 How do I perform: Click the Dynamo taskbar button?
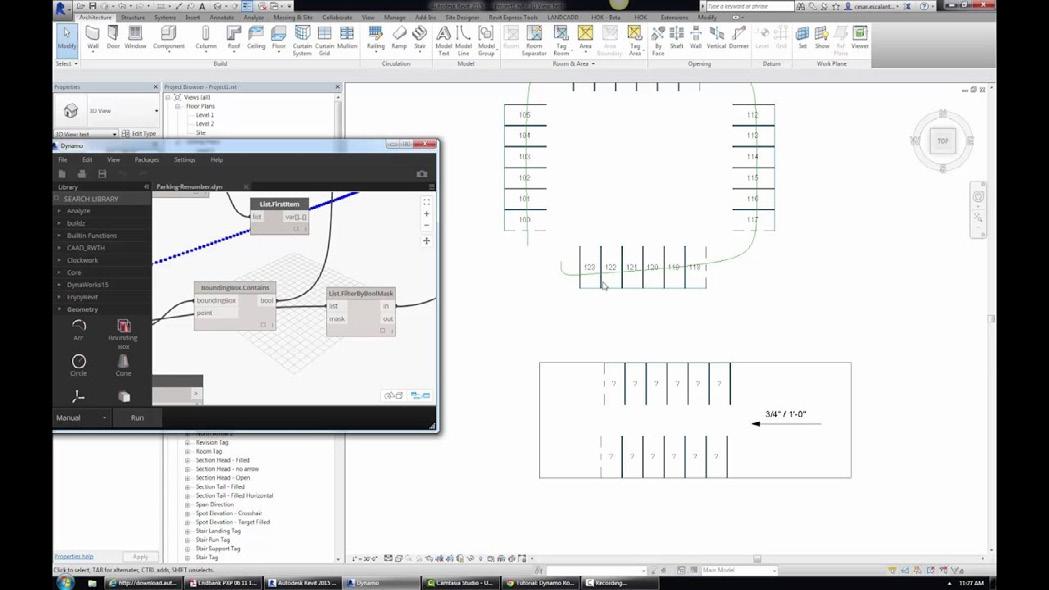[381, 583]
